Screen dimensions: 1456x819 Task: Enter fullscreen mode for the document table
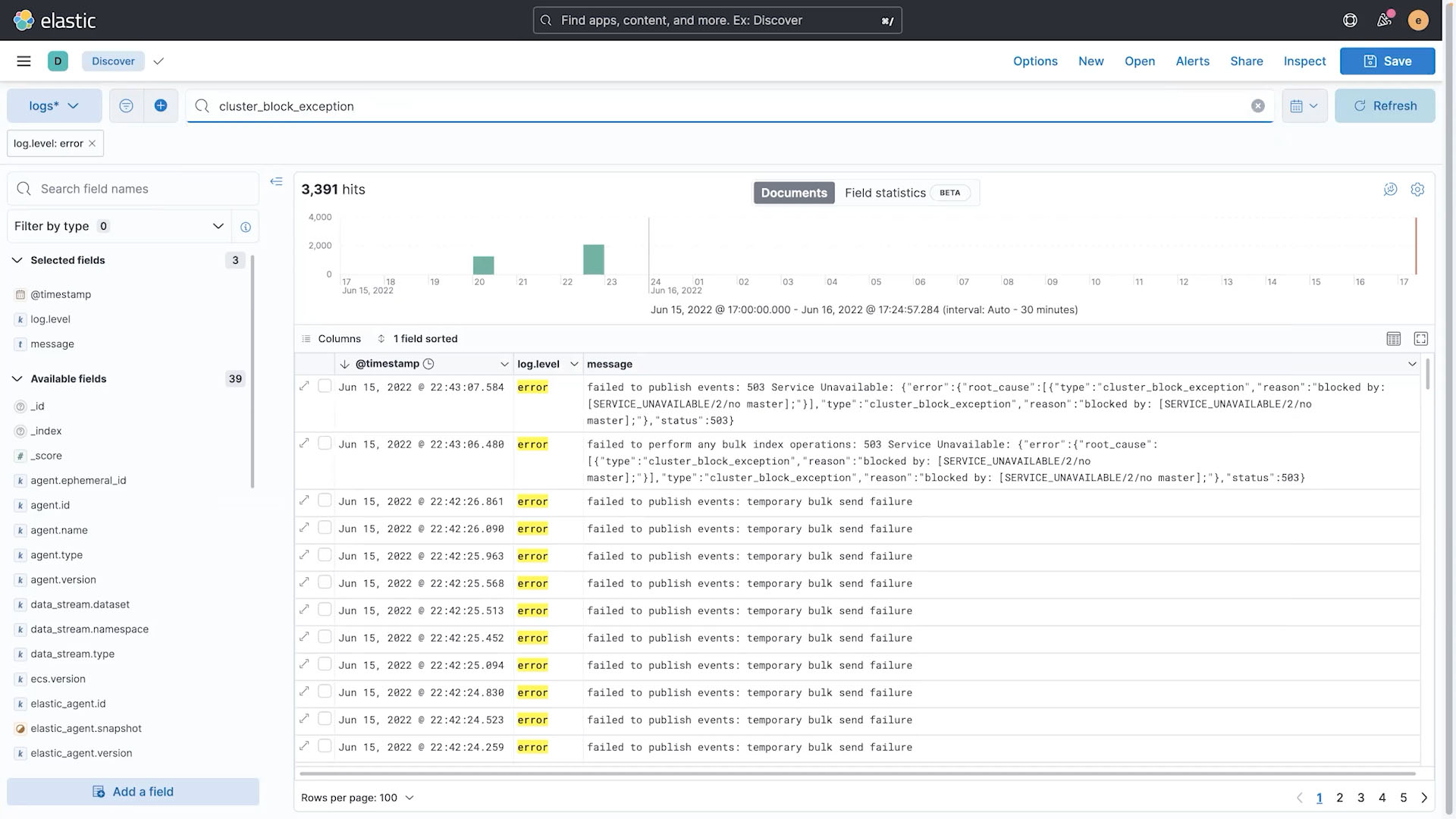pyautogui.click(x=1420, y=338)
